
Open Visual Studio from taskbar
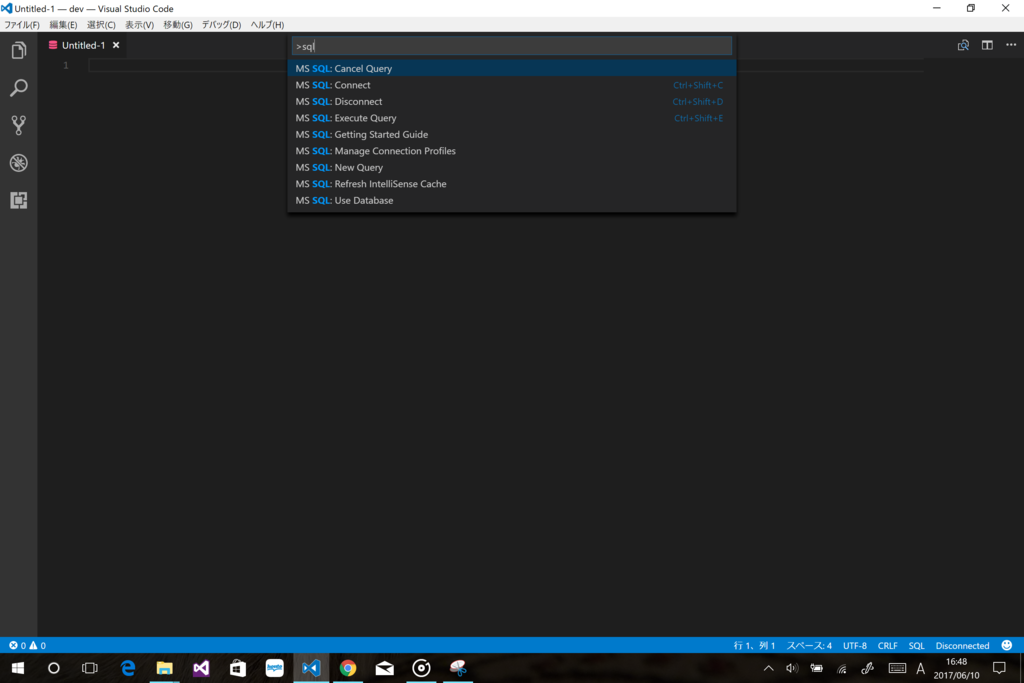201,668
